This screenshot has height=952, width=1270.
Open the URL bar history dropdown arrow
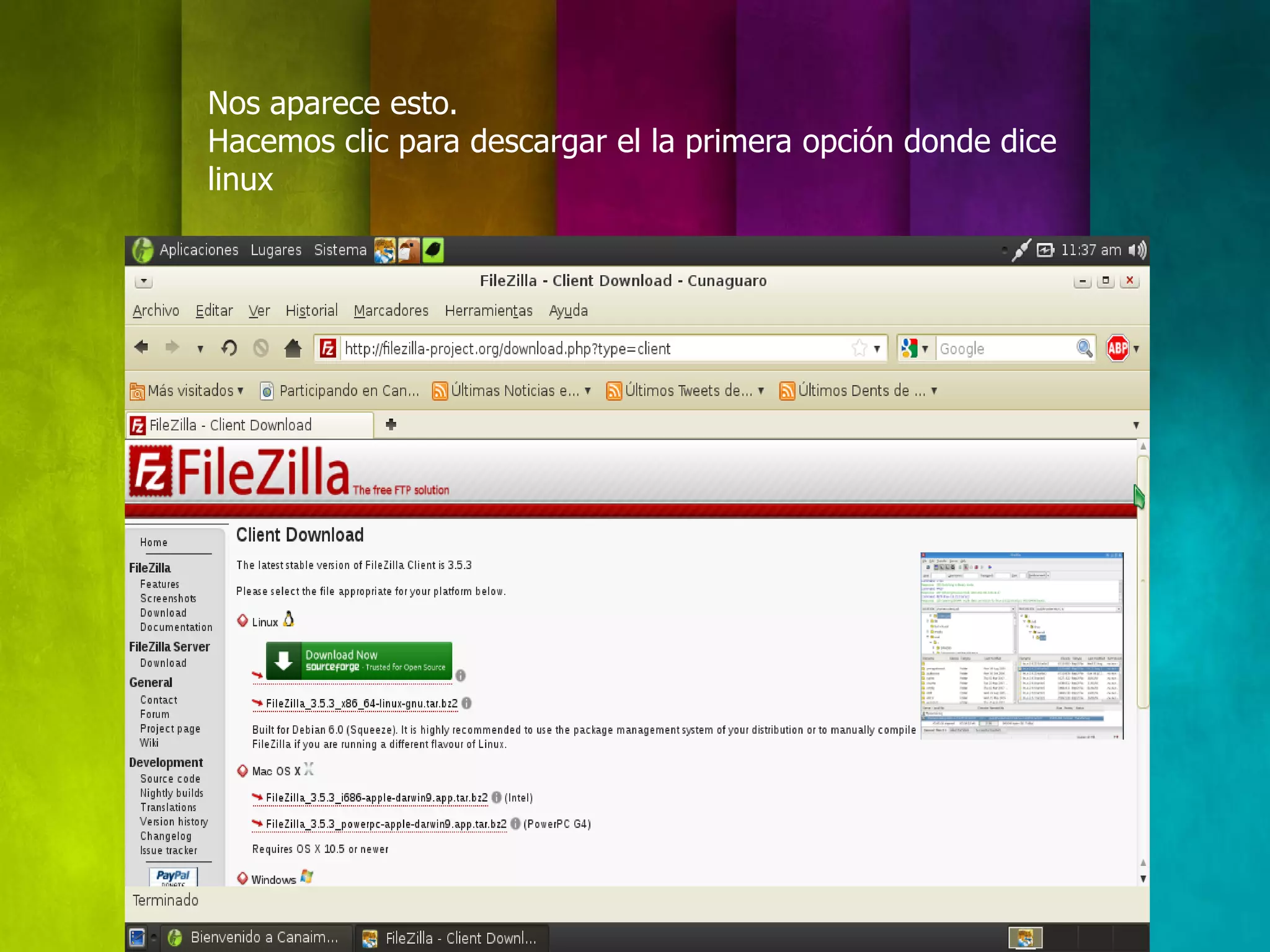(877, 349)
